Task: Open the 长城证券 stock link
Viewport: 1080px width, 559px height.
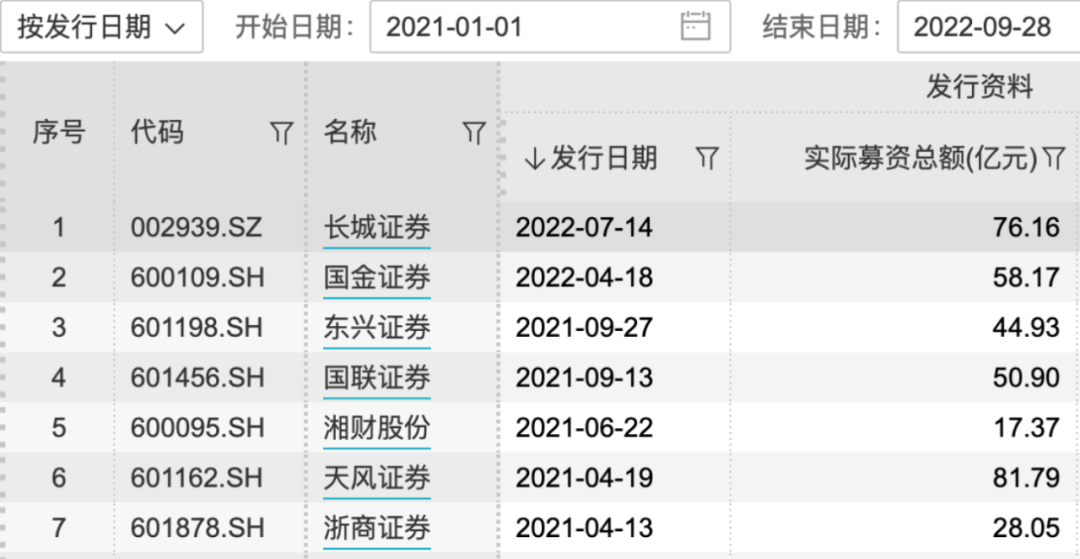Action: [x=377, y=228]
